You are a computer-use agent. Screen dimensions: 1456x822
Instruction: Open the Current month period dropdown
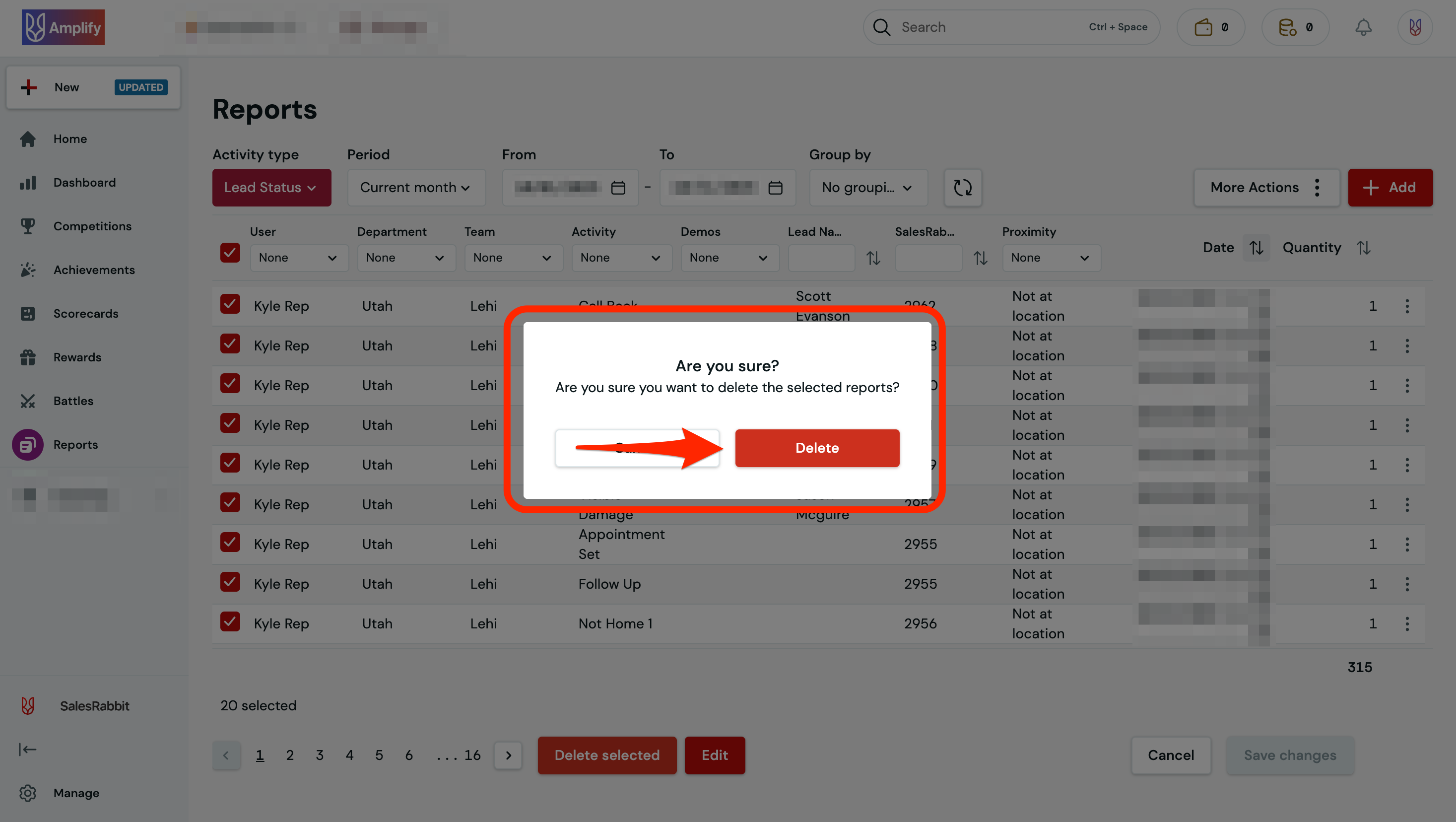416,187
